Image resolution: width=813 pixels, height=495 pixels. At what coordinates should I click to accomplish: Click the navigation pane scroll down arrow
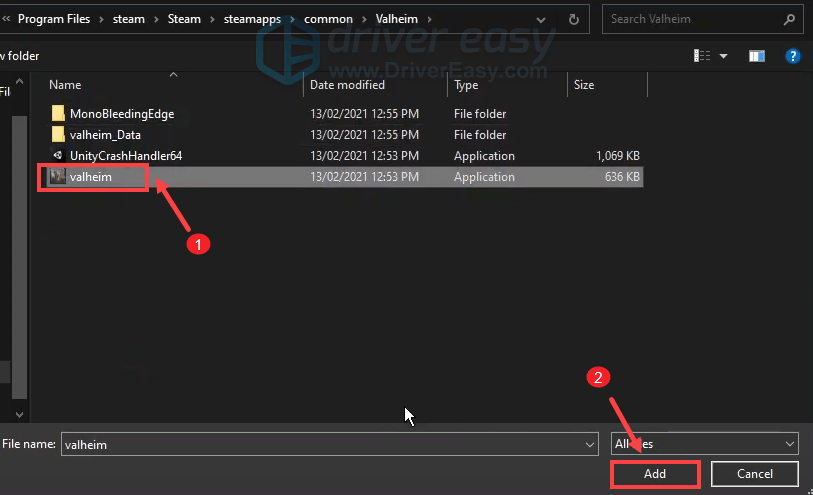19,415
